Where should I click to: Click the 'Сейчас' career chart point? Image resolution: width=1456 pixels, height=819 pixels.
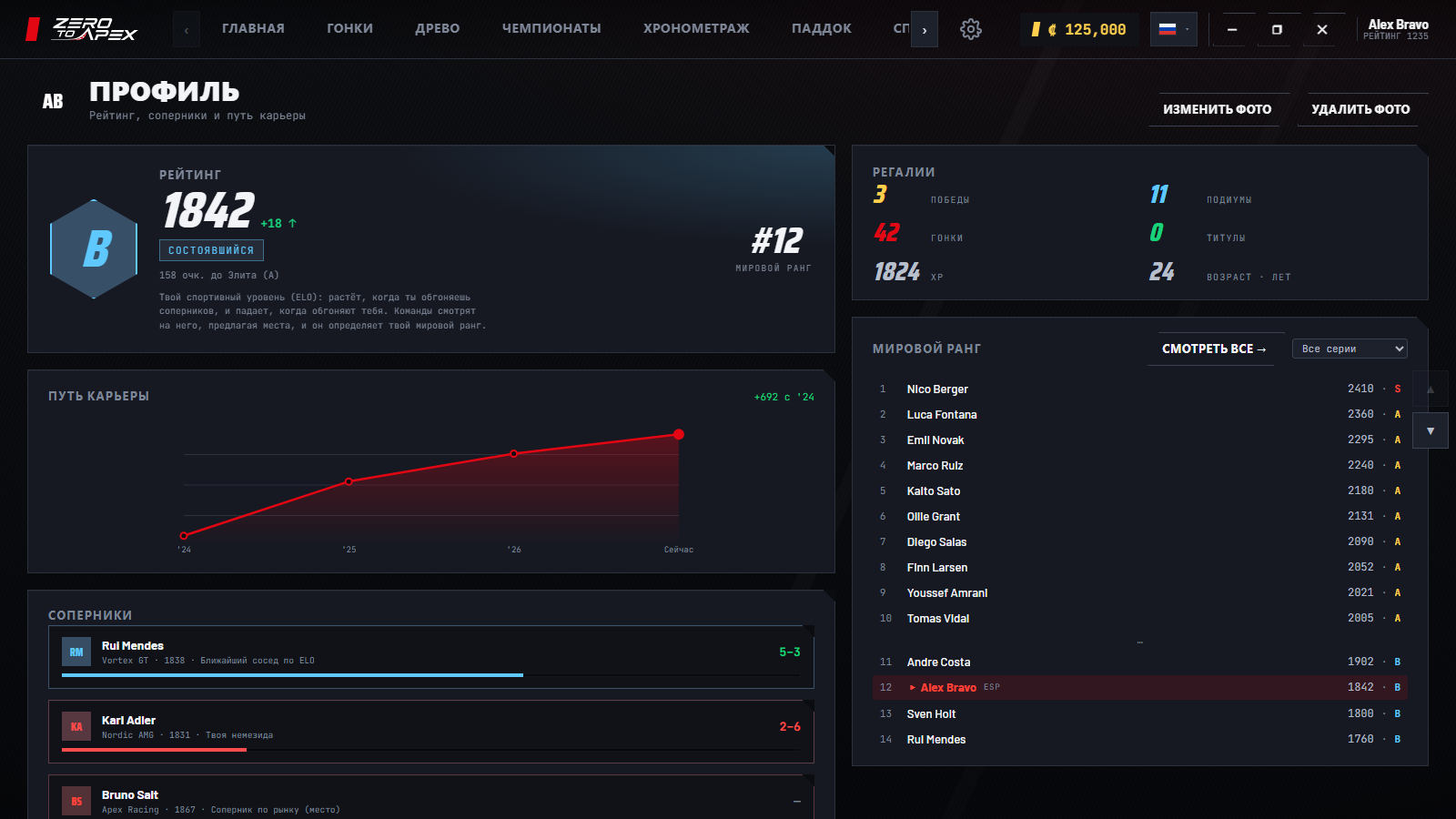[x=679, y=434]
